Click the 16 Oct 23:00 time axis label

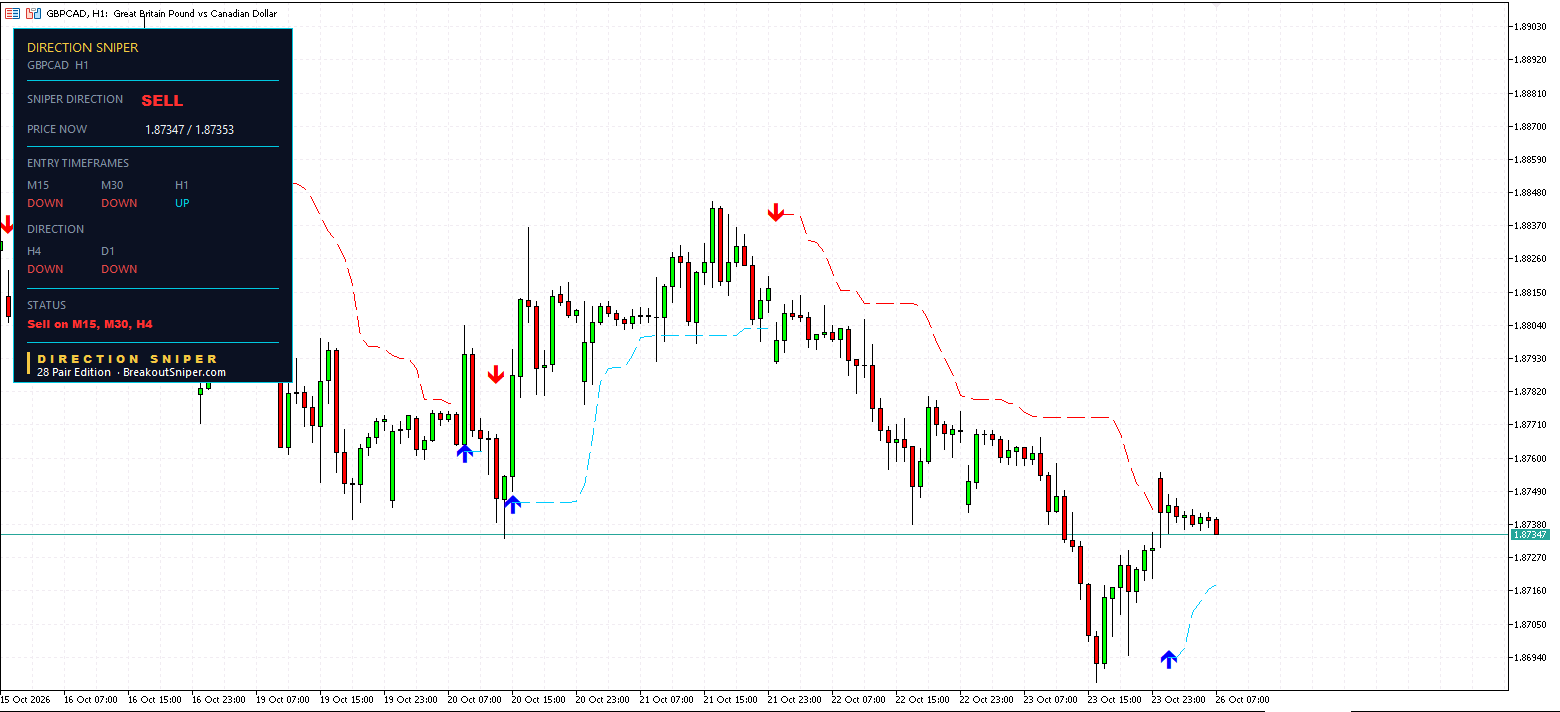tap(218, 699)
